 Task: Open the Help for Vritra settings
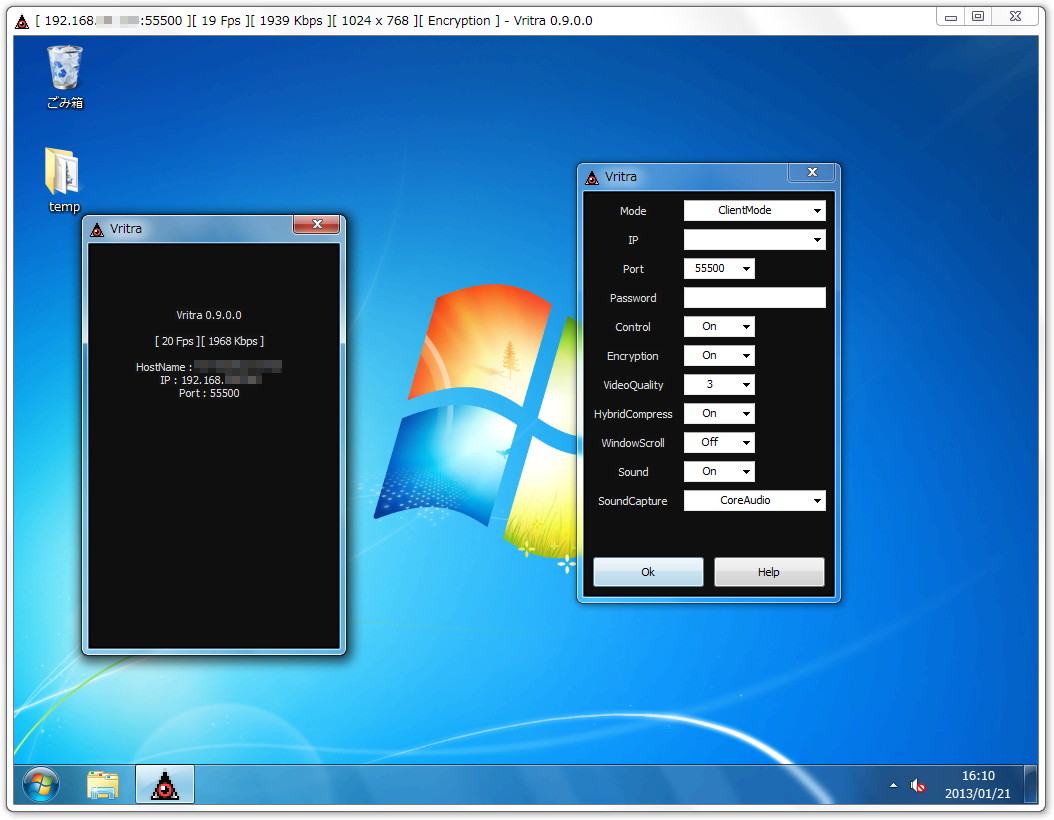coord(768,571)
